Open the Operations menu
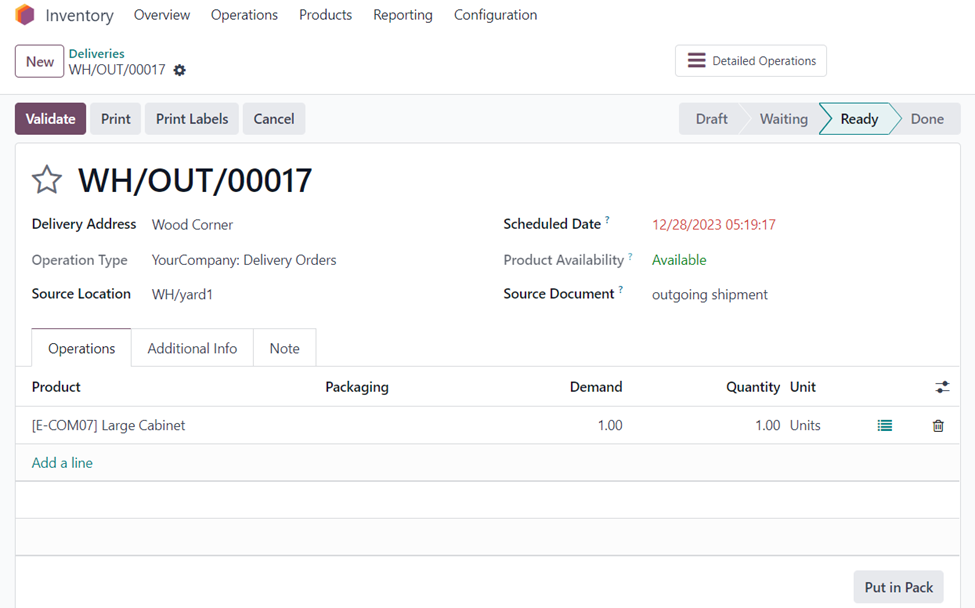 [x=244, y=15]
